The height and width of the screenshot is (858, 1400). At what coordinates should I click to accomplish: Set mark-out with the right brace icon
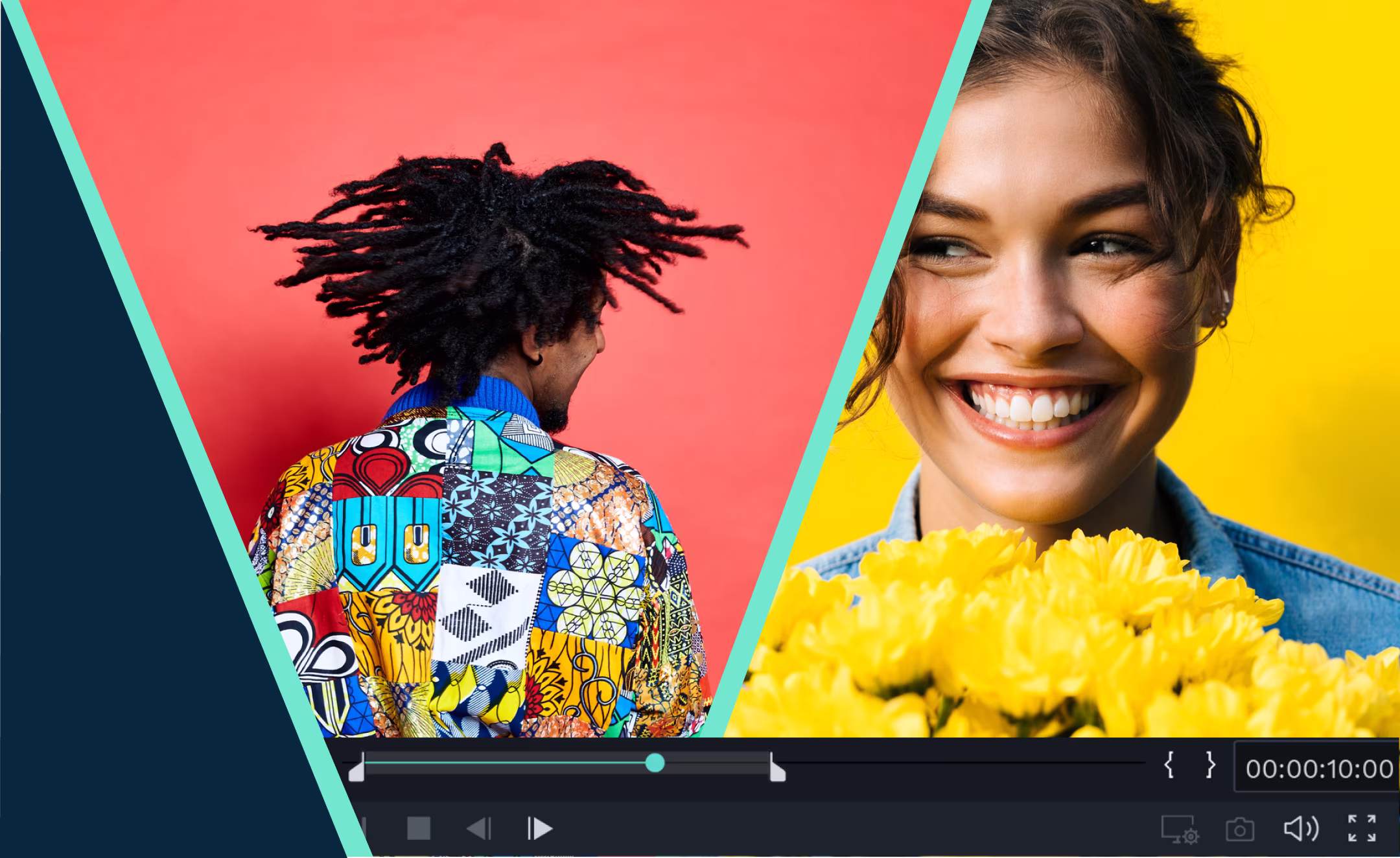tap(1210, 765)
